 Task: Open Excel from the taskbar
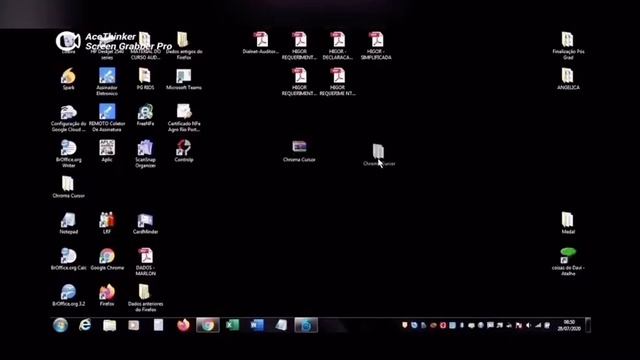pos(233,325)
